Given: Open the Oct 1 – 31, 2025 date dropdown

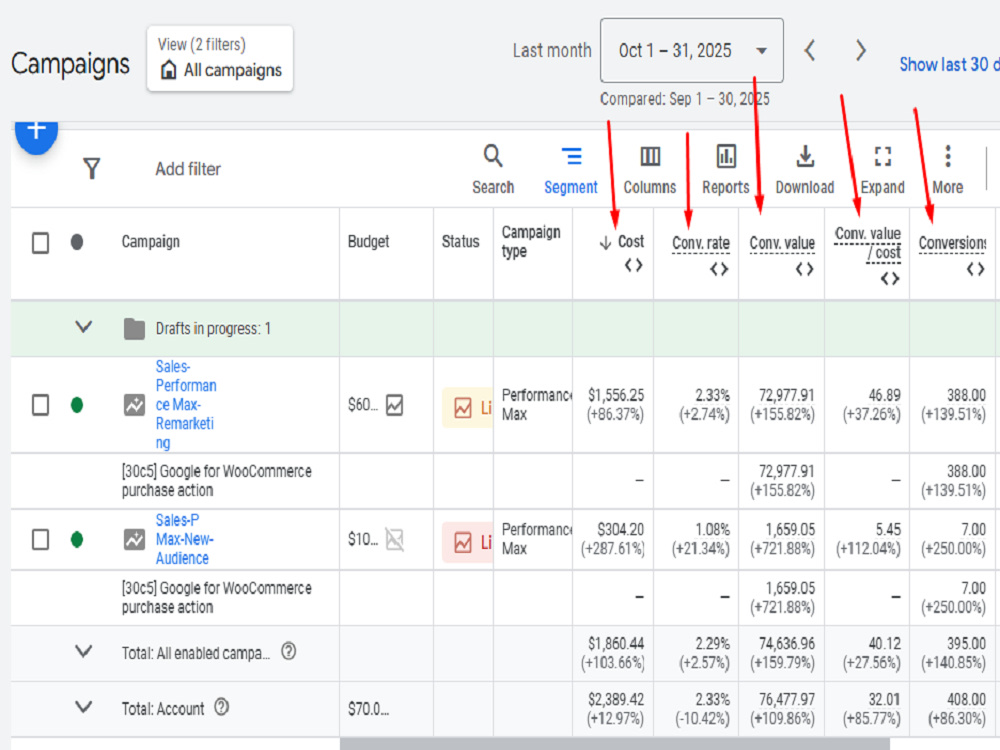Looking at the screenshot, I should 692,50.
